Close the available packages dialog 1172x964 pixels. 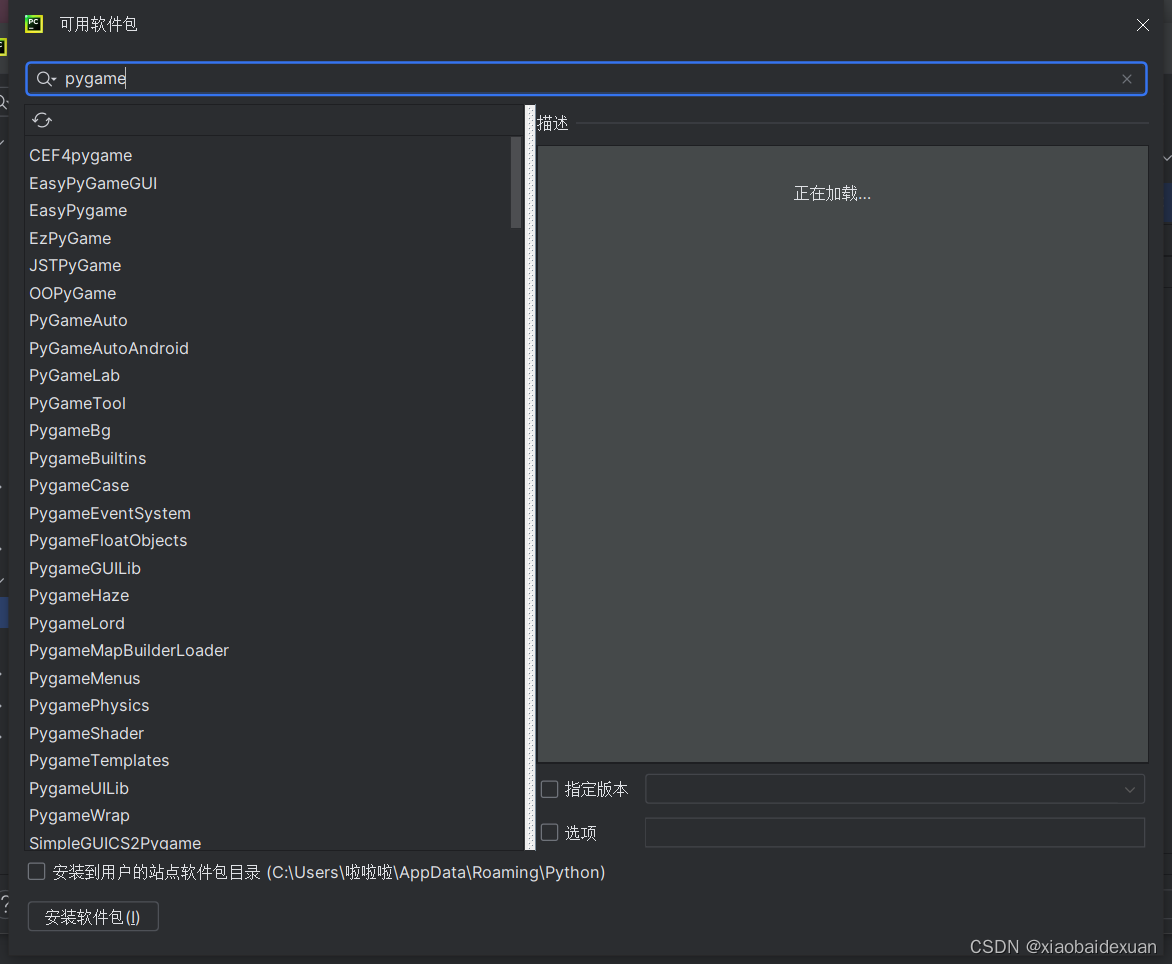1142,25
